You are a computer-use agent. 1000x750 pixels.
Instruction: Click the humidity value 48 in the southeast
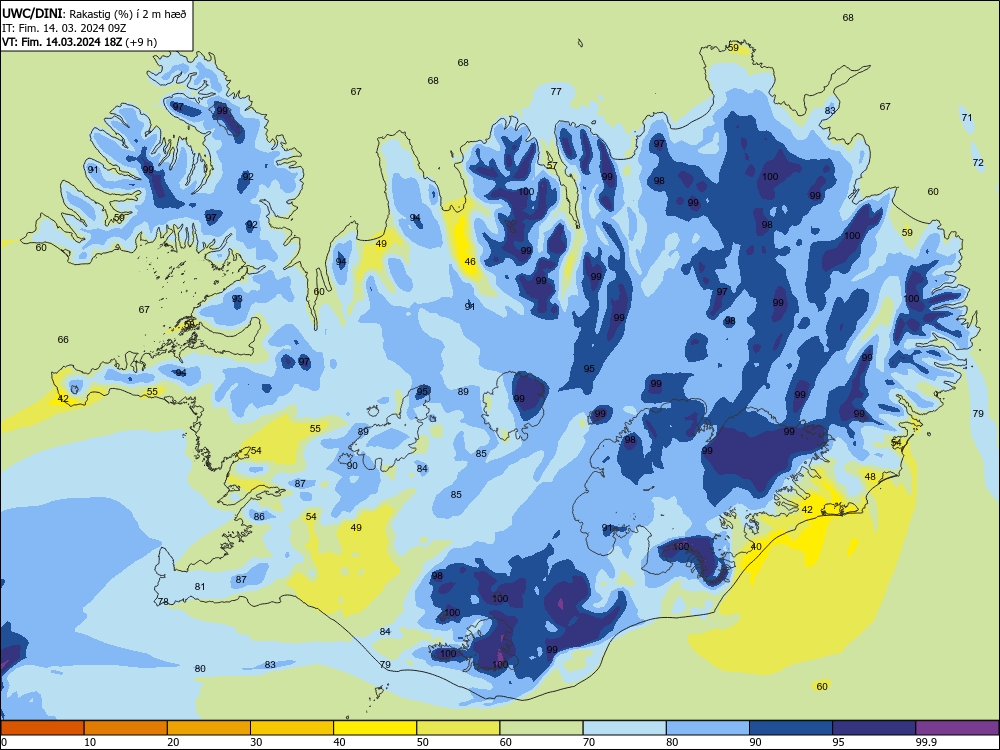870,476
